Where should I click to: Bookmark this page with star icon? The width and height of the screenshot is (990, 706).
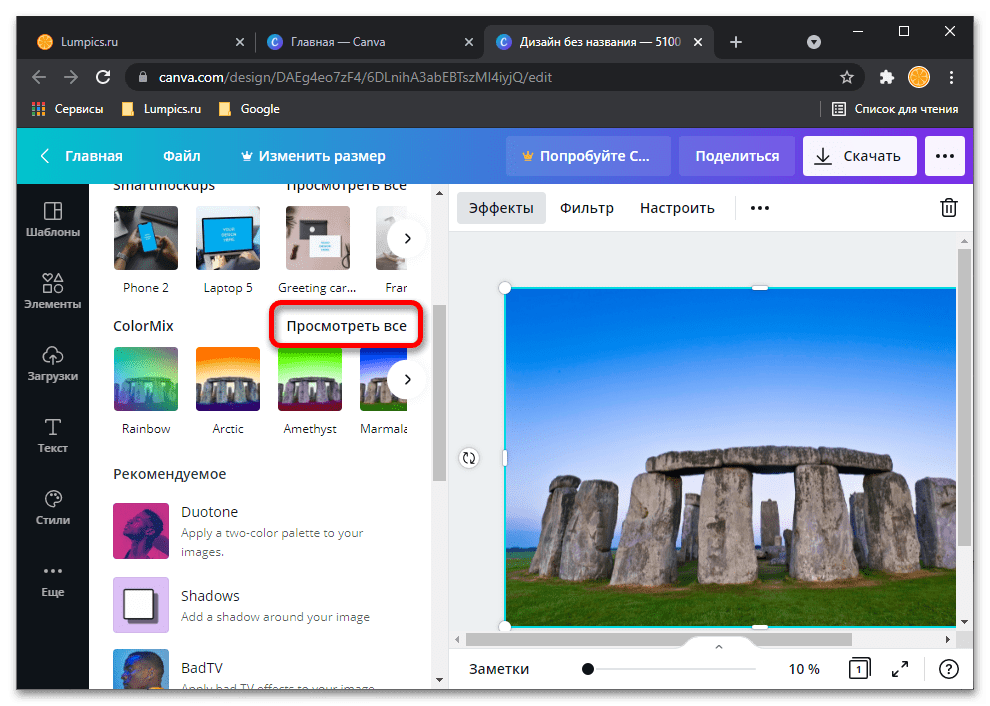click(x=847, y=77)
